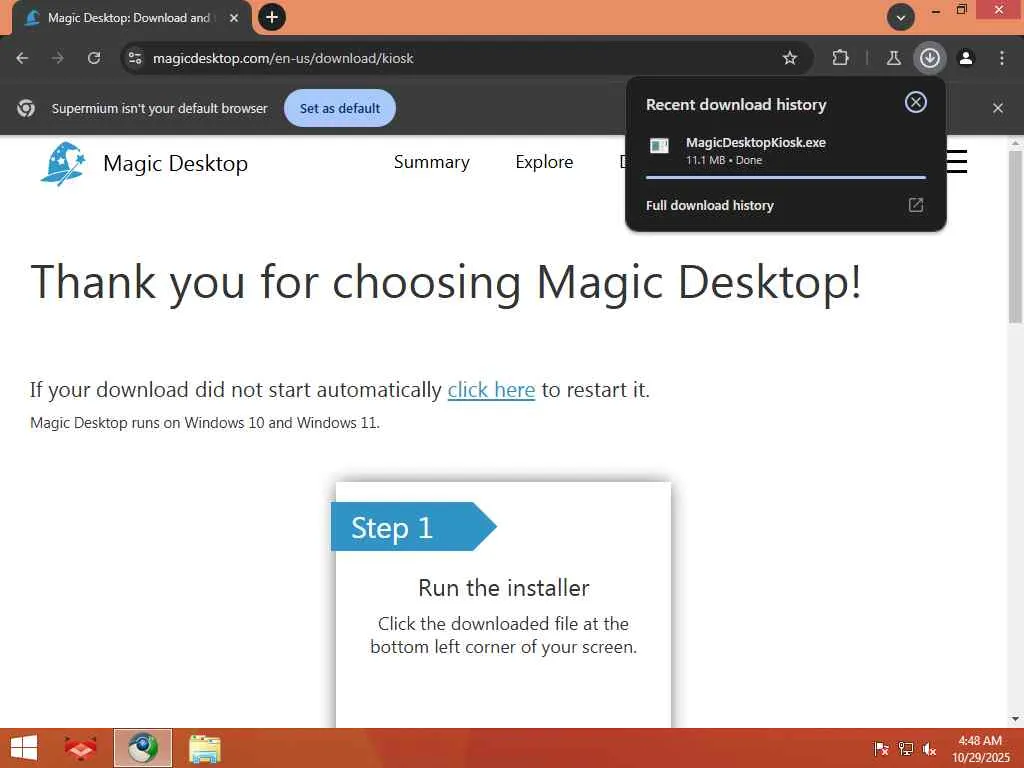Click the Action Center flag tray icon
The width and height of the screenshot is (1024, 768).
(x=881, y=749)
